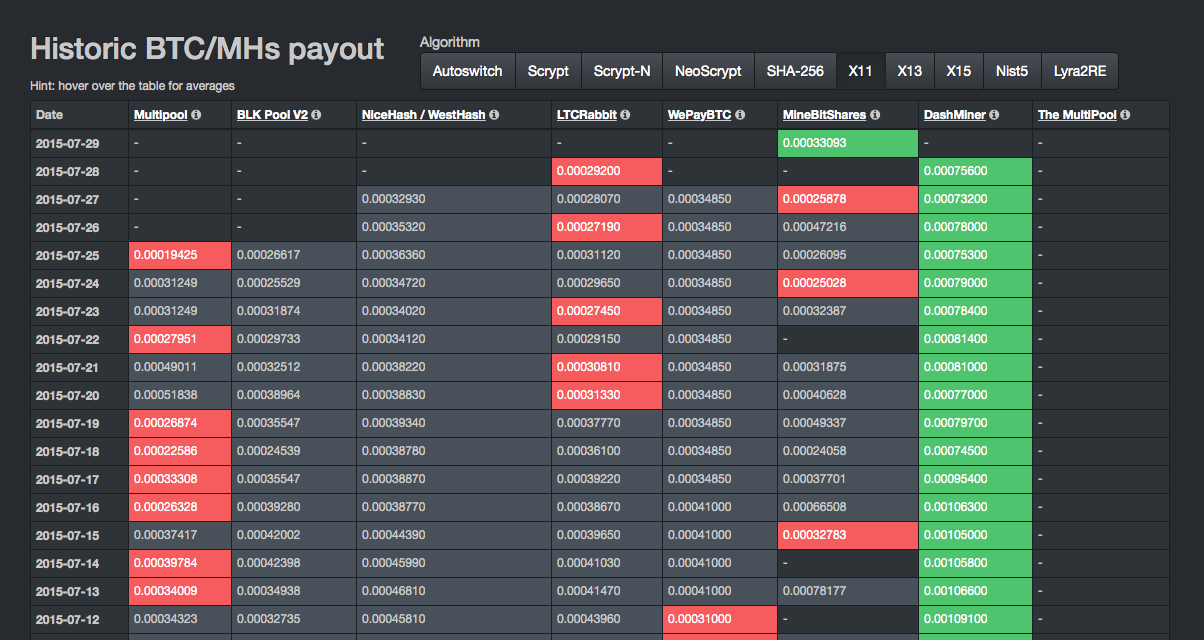
Task: Click info icon next to Multipool header
Action: [196, 115]
